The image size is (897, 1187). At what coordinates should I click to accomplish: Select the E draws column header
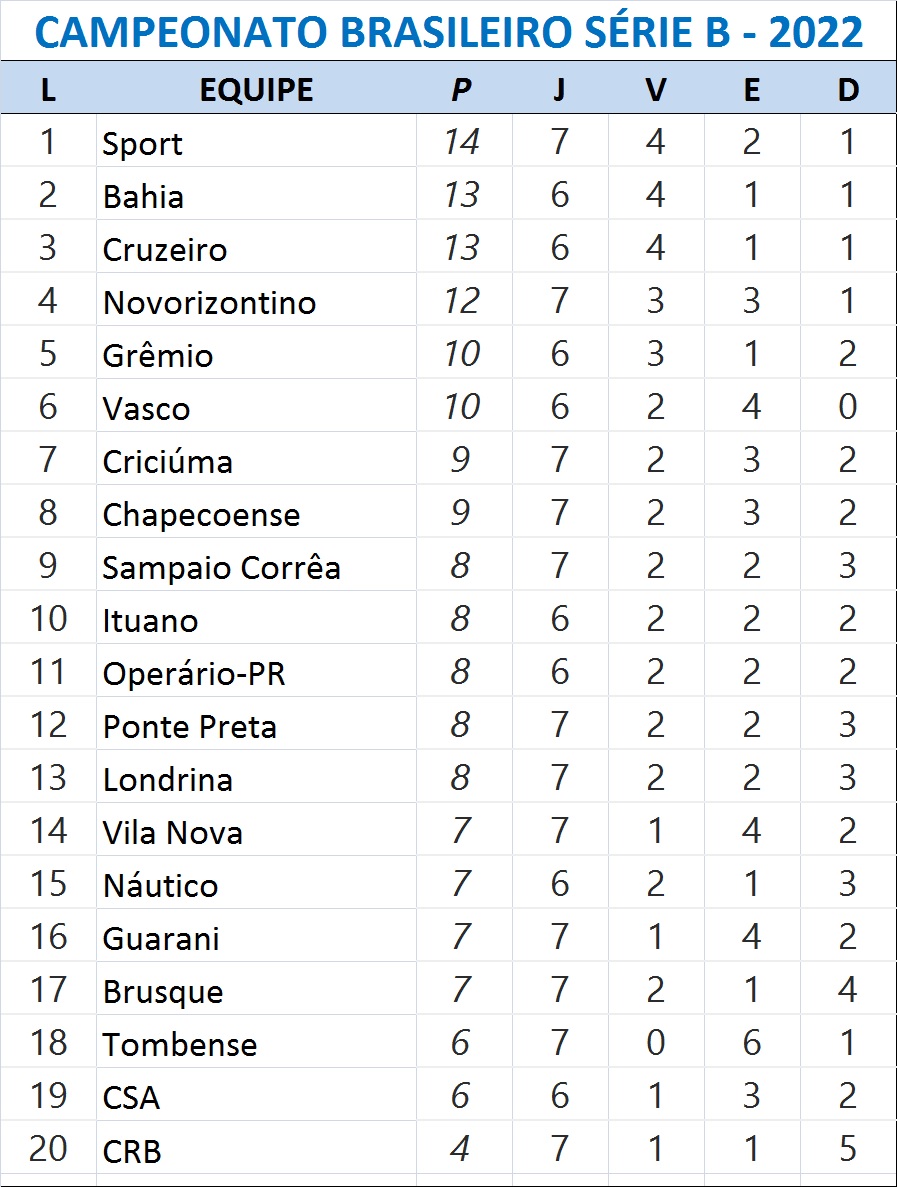click(752, 90)
